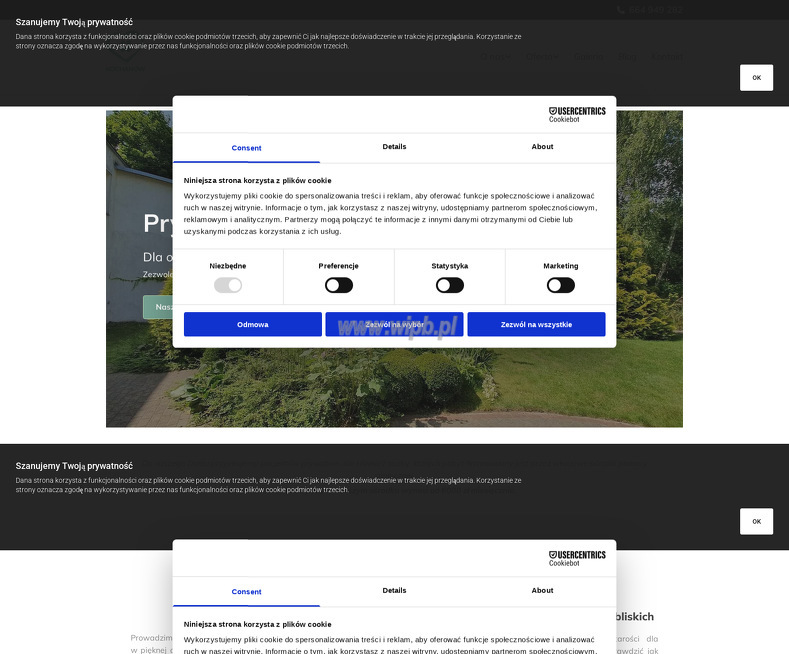The image size is (789, 654).
Task: Click OK in the upper privacy banner
Action: 756,77
